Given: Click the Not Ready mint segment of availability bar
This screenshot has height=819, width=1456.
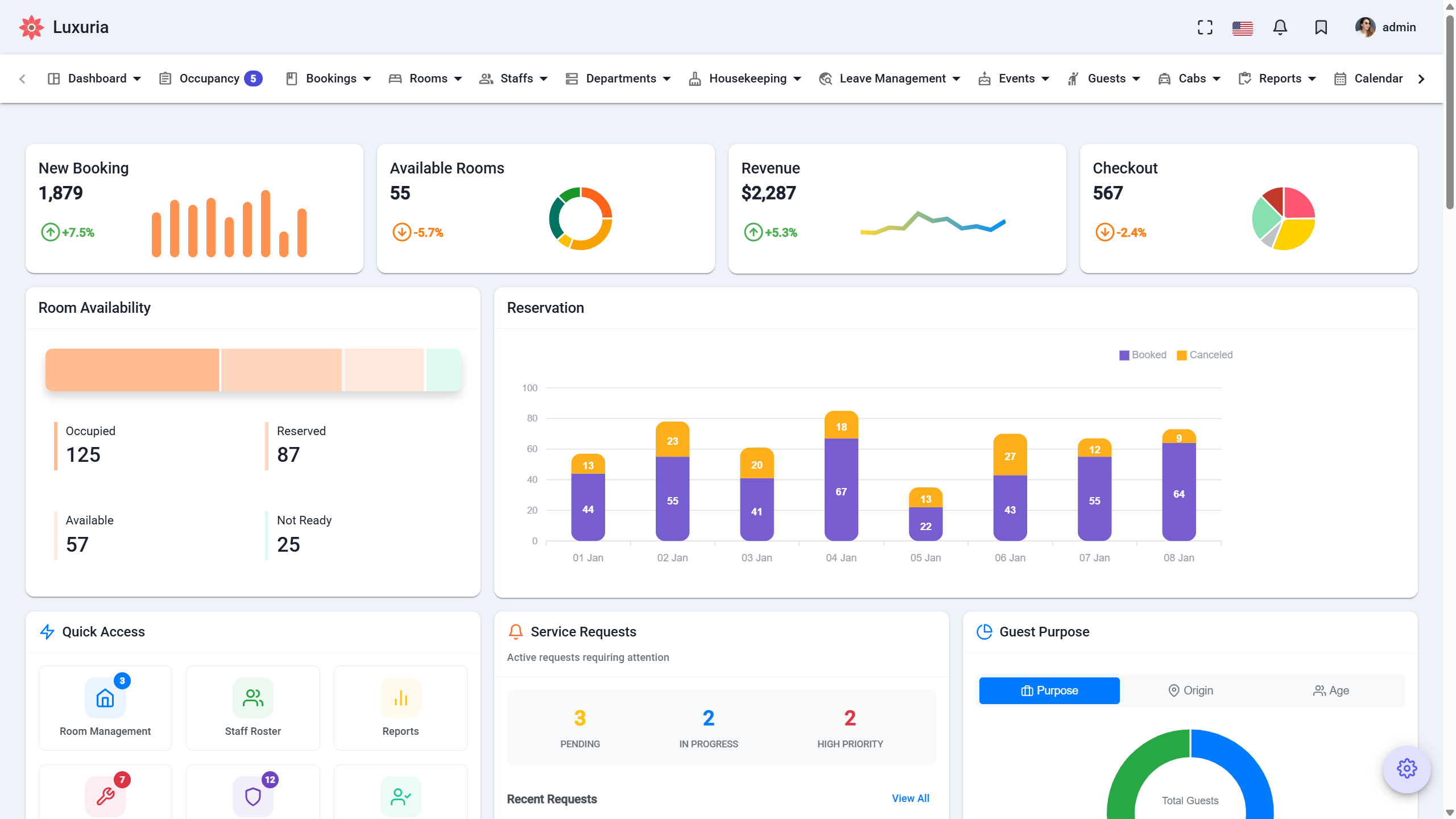Looking at the screenshot, I should [x=444, y=370].
